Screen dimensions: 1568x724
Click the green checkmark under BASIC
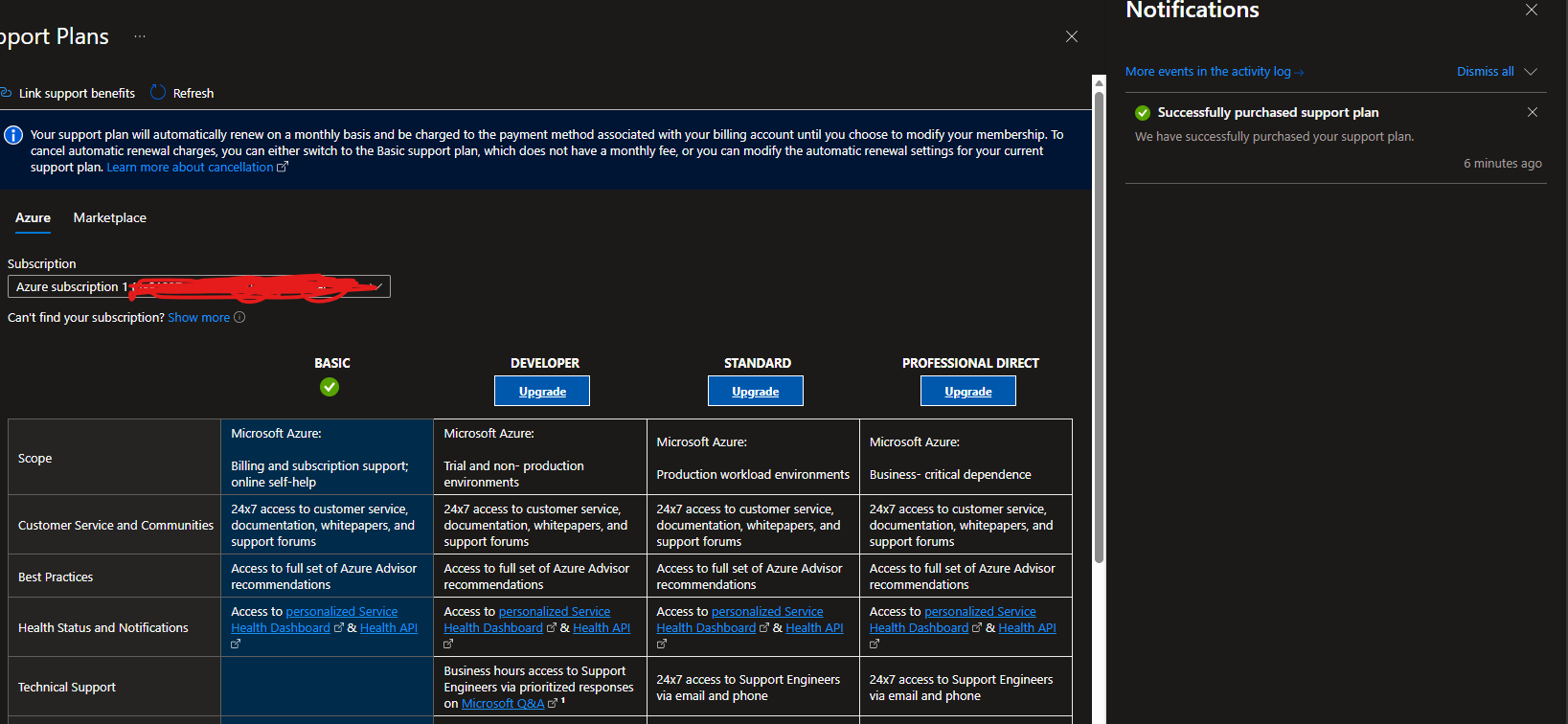tap(330, 387)
